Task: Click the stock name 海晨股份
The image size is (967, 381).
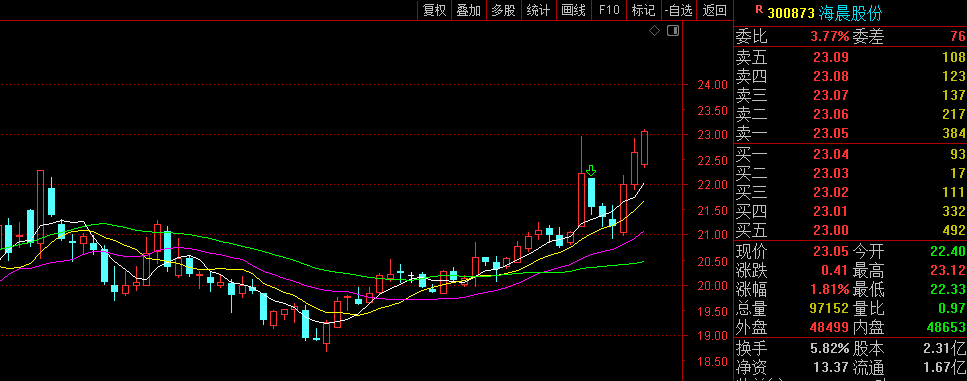Action: pos(850,13)
